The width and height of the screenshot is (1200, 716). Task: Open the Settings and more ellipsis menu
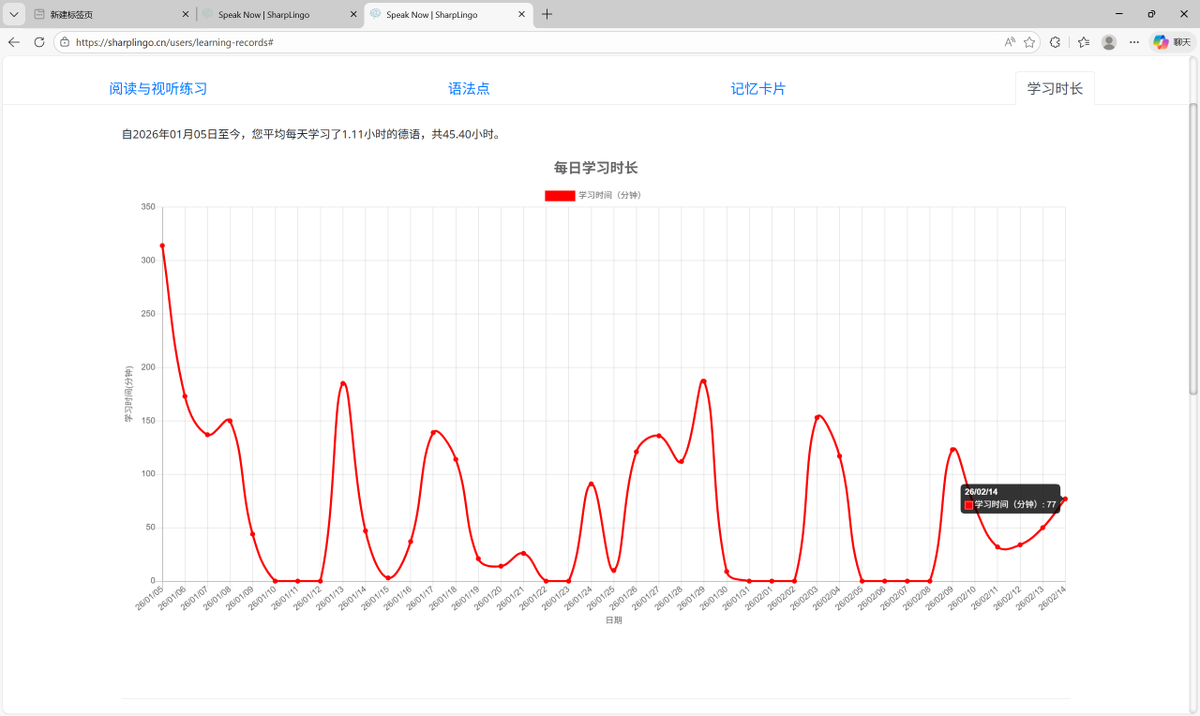(1134, 42)
